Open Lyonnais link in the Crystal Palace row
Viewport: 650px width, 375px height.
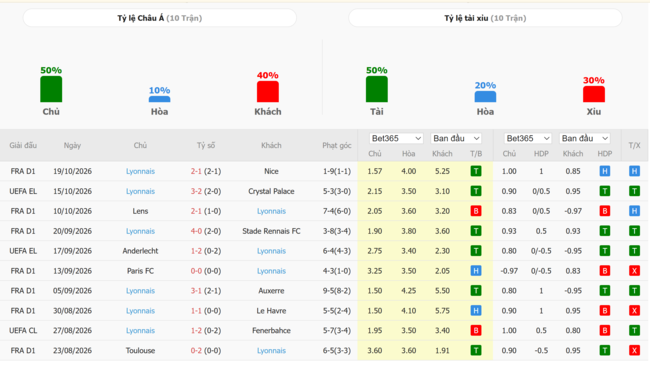coord(140,191)
